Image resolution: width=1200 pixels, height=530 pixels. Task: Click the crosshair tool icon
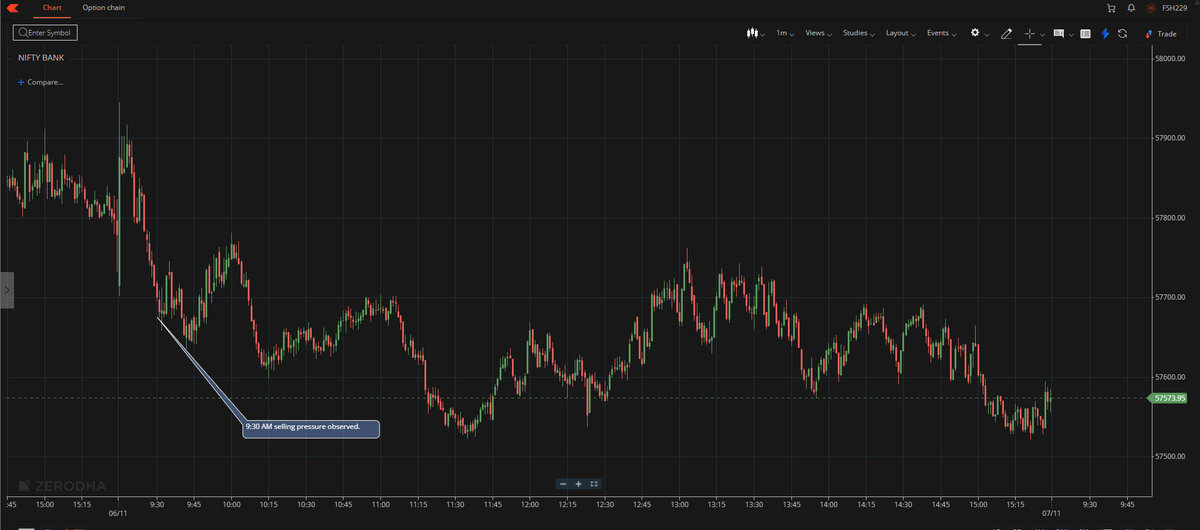pos(1029,33)
